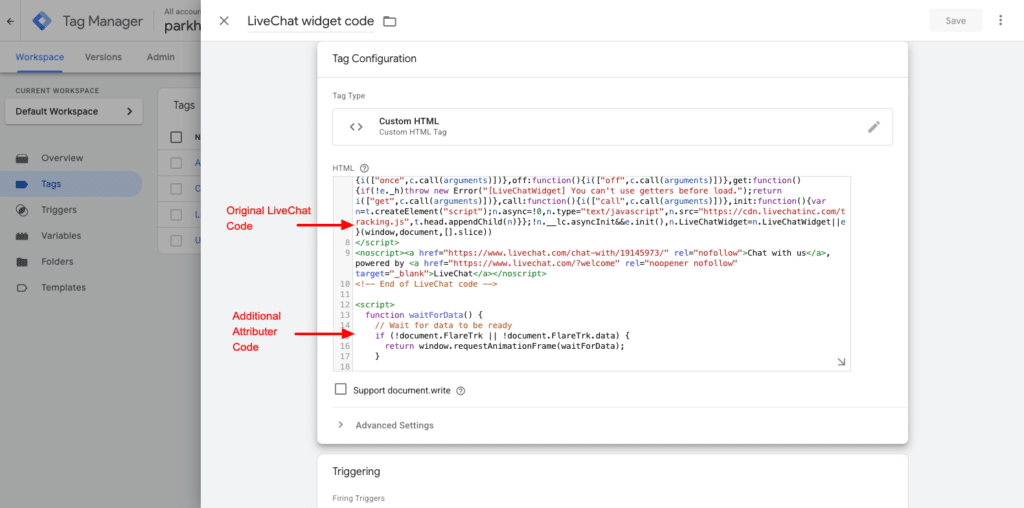This screenshot has height=508, width=1024.
Task: Click the End of LiveChat code comment
Action: [x=426, y=284]
